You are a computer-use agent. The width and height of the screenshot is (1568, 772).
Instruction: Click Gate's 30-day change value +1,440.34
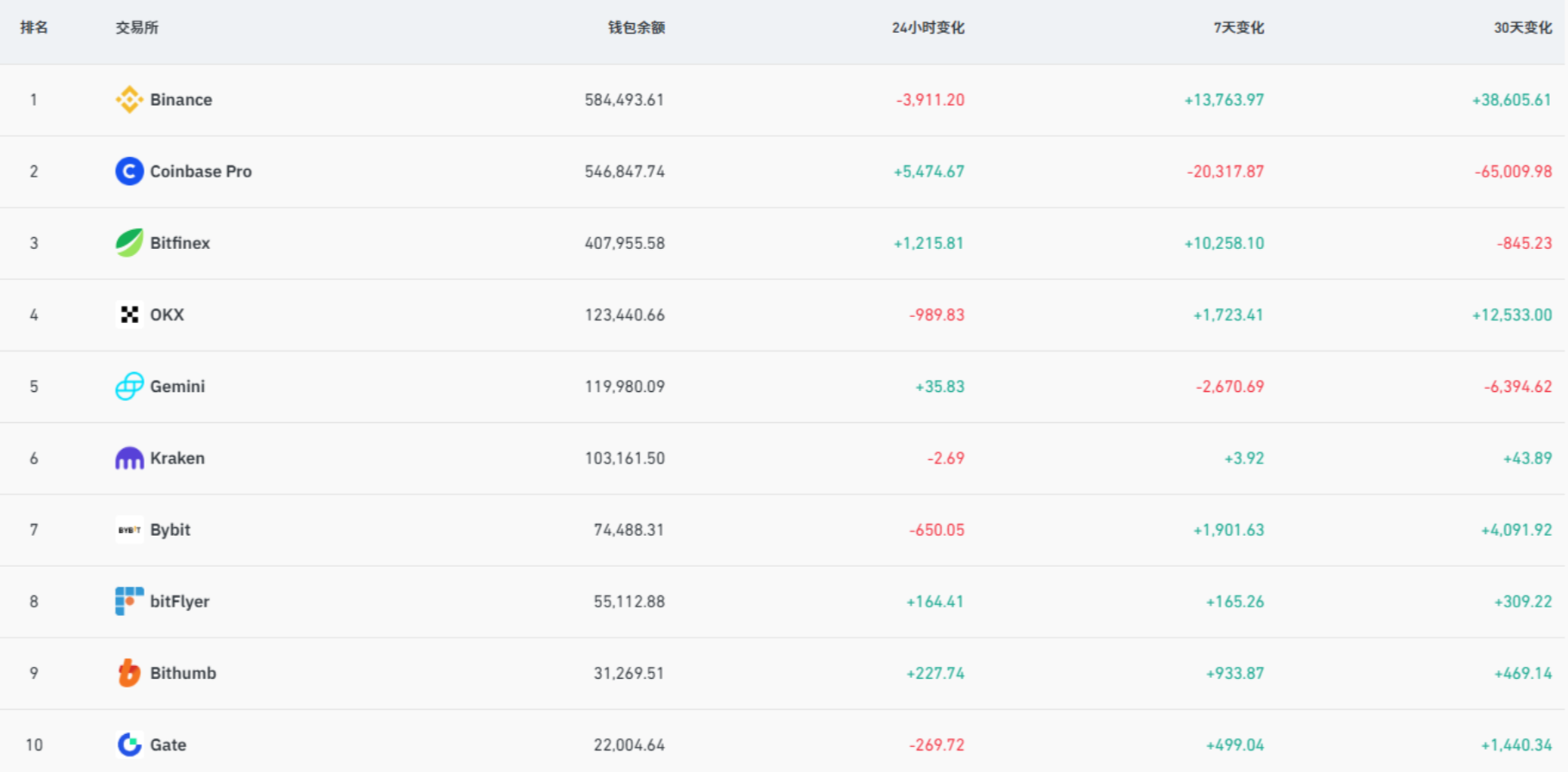click(1515, 744)
